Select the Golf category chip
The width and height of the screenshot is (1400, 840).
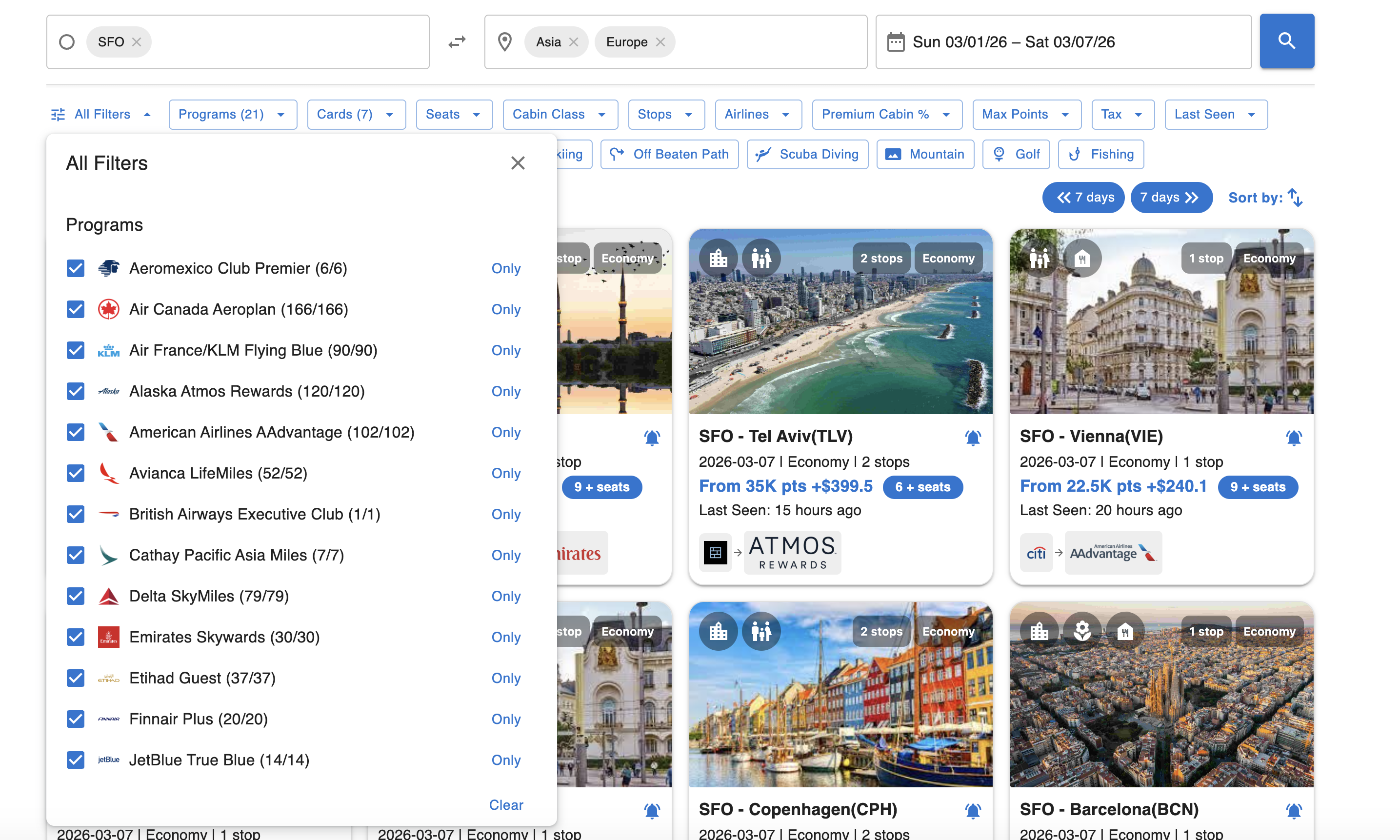1016,154
